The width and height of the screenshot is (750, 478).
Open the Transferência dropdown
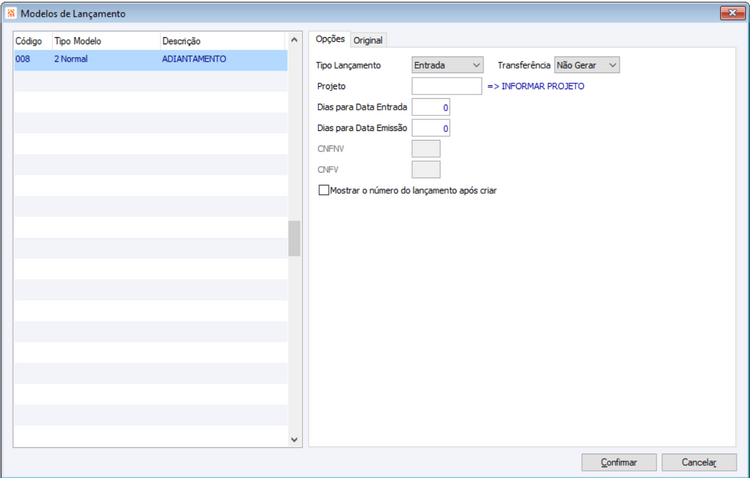tap(586, 65)
